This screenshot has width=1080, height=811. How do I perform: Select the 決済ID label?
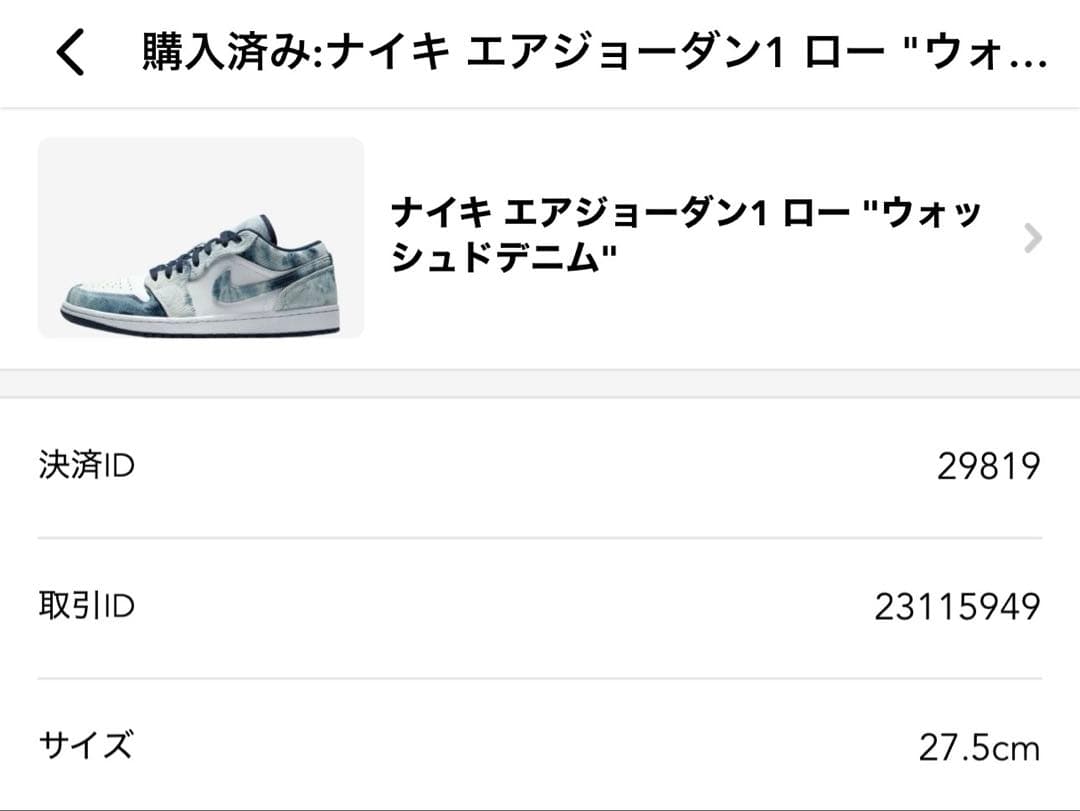(86, 465)
